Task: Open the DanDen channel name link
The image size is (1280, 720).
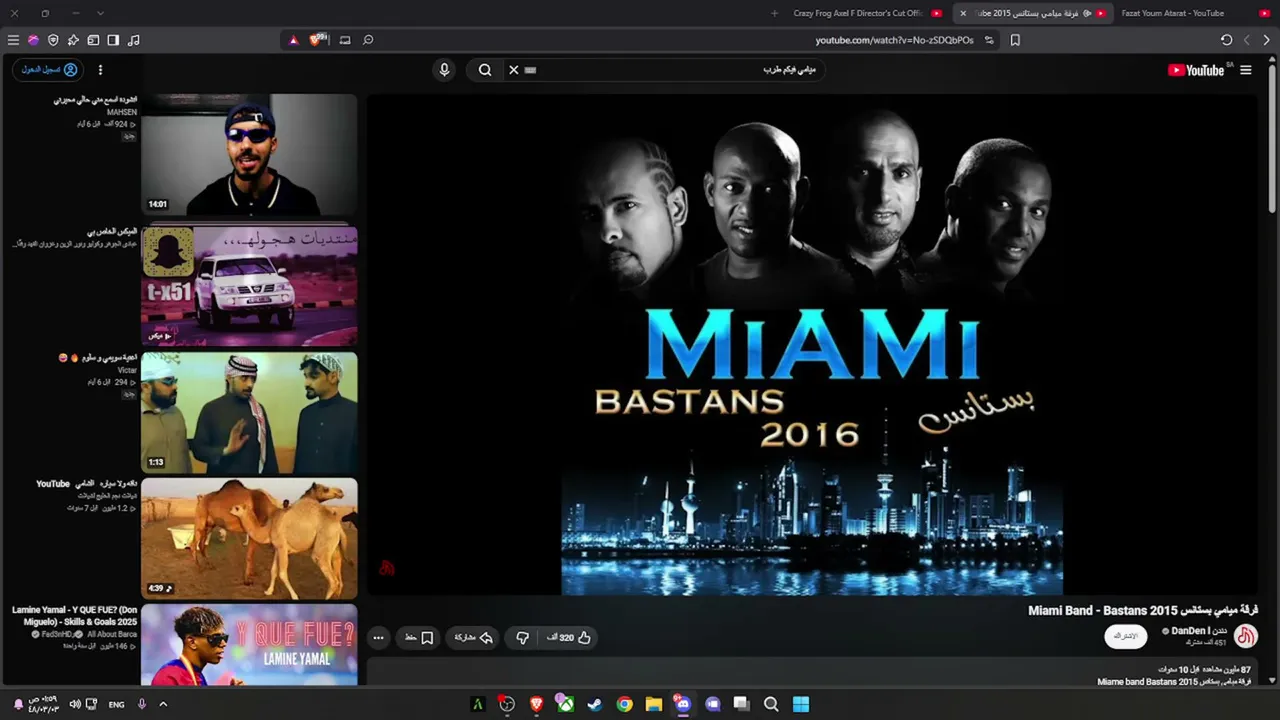Action: coord(1191,631)
